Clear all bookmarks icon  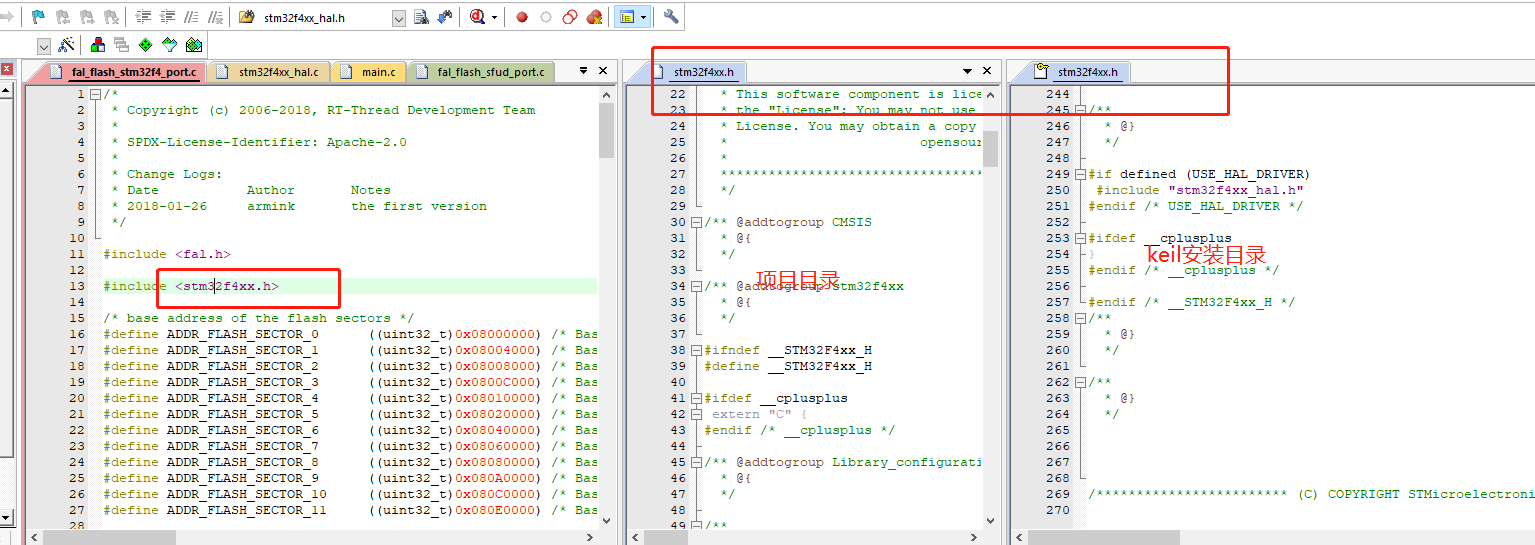click(x=111, y=17)
